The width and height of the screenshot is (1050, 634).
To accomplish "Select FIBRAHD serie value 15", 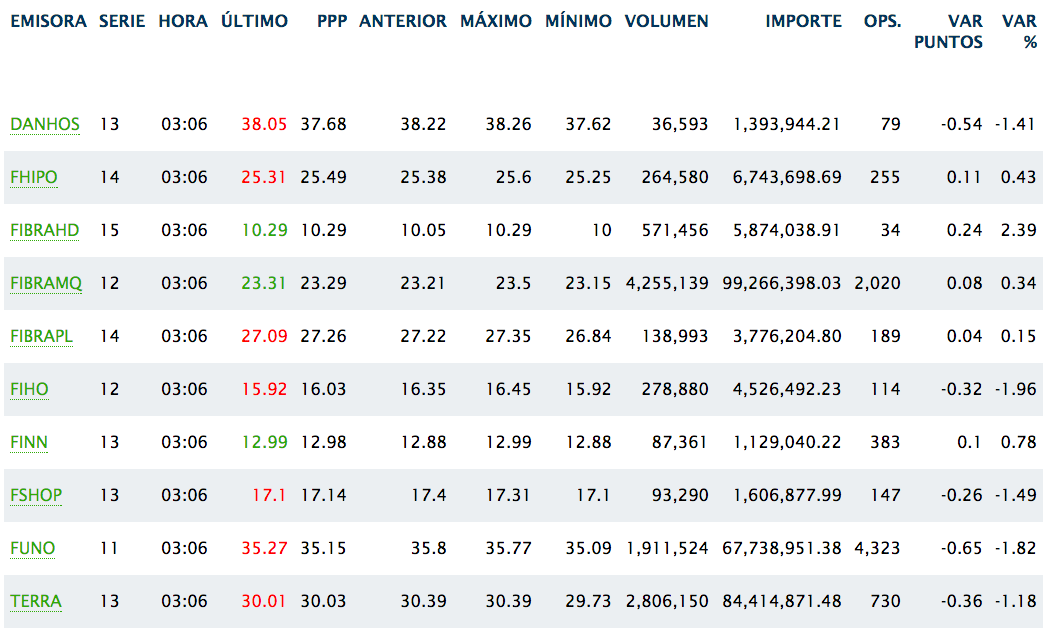I will point(110,230).
